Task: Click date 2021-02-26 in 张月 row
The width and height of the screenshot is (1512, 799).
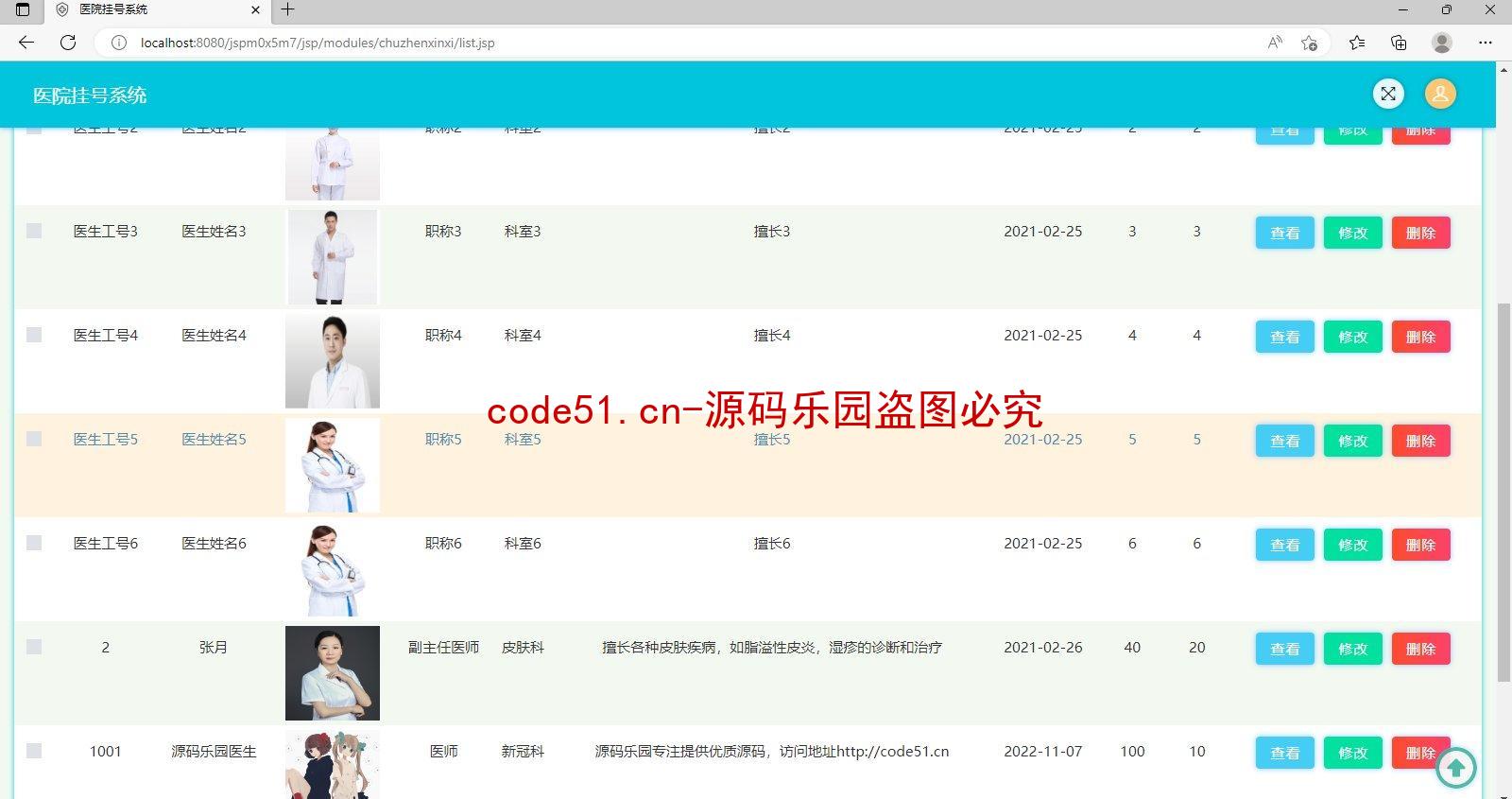Action: click(x=1043, y=648)
